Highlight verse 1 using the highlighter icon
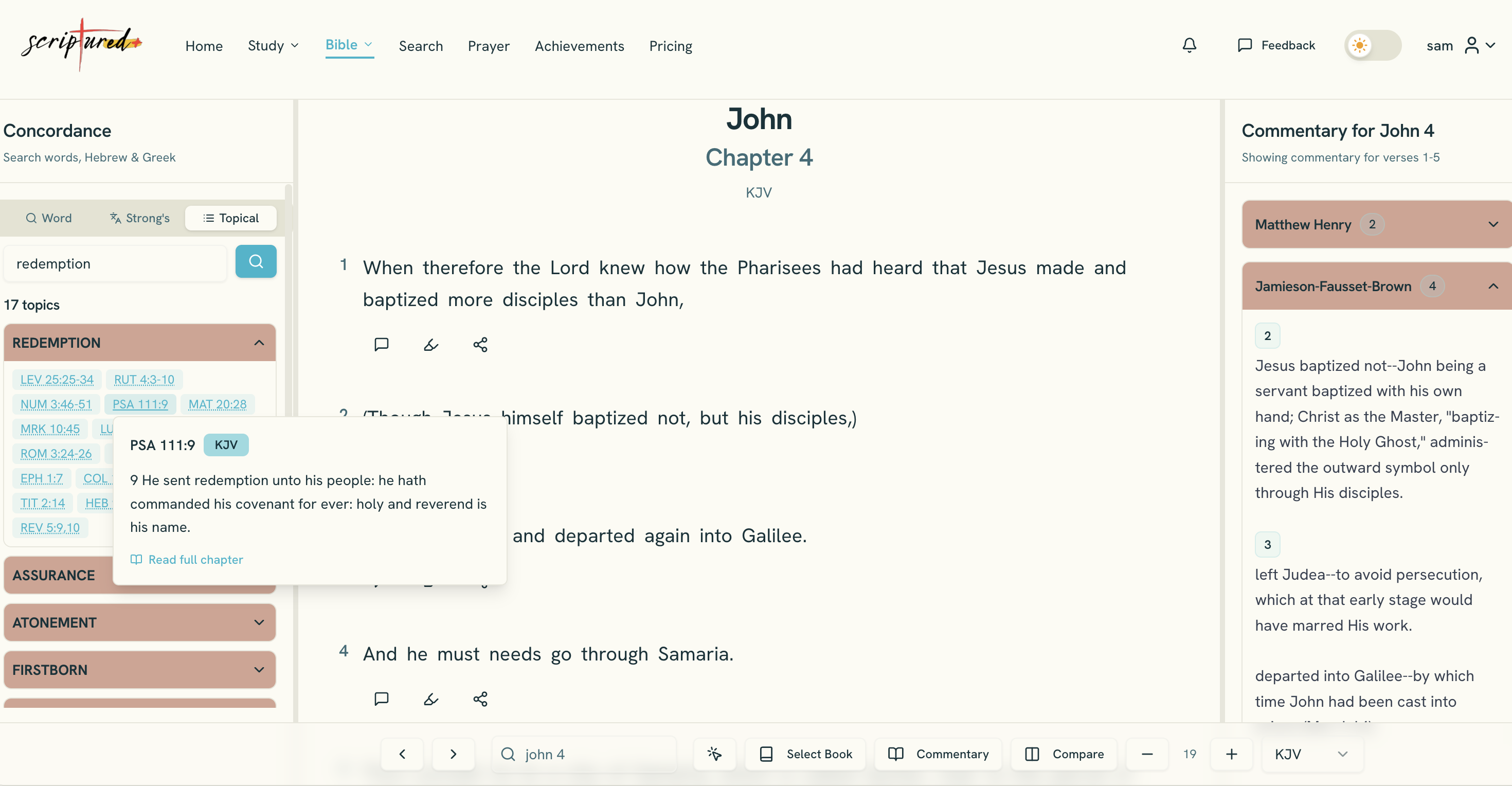Screen dimensions: 1512x786 (431, 345)
